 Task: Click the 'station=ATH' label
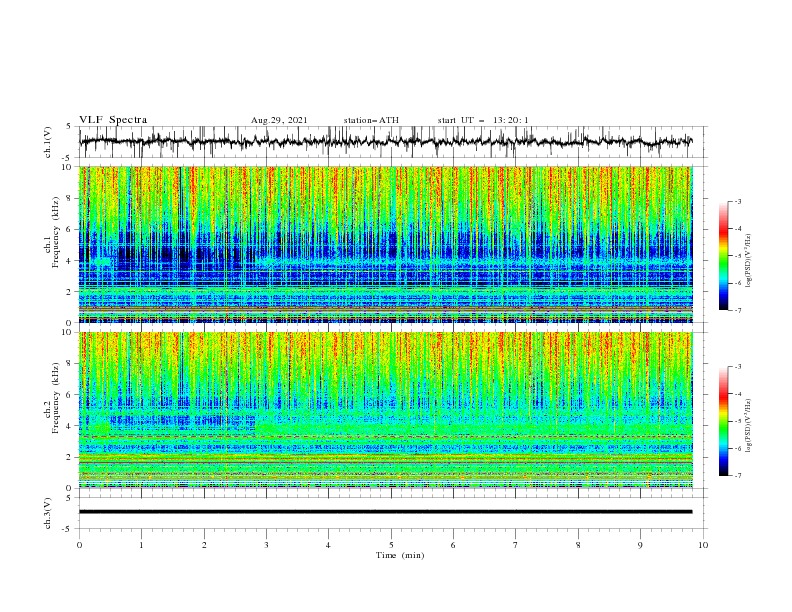[371, 120]
